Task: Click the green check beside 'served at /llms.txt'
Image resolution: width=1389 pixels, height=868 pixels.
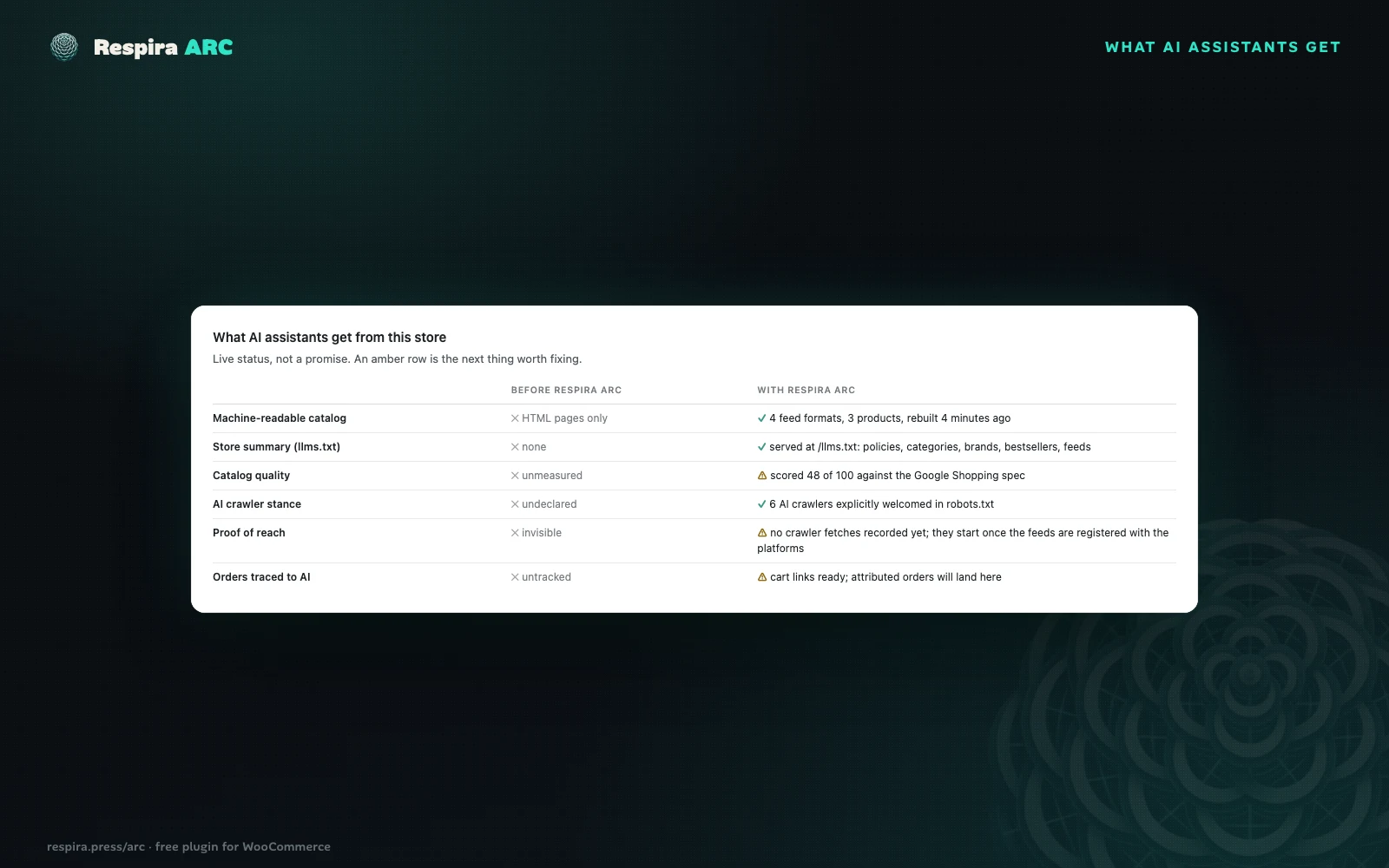Action: click(x=761, y=447)
